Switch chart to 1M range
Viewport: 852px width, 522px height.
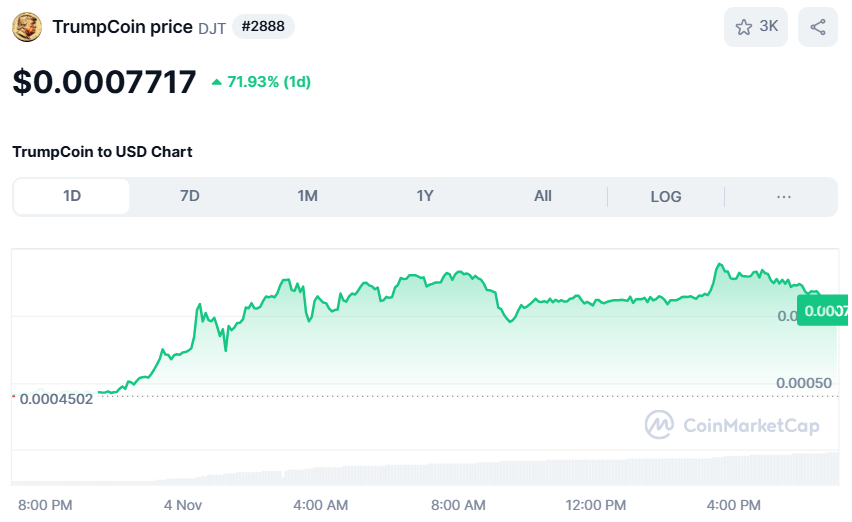307,196
